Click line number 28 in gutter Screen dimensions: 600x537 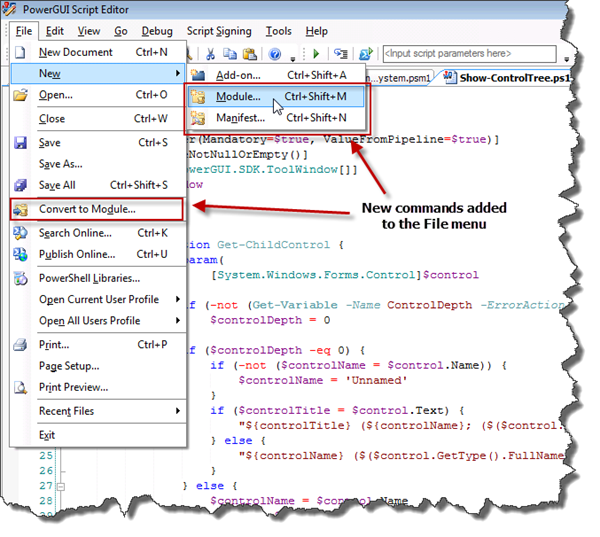(46, 501)
